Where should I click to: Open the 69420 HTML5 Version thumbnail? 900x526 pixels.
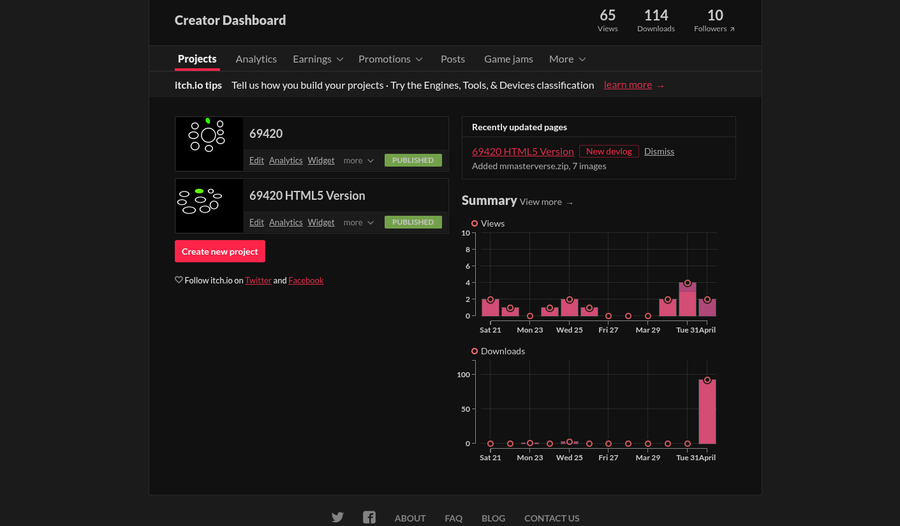pyautogui.click(x=209, y=206)
